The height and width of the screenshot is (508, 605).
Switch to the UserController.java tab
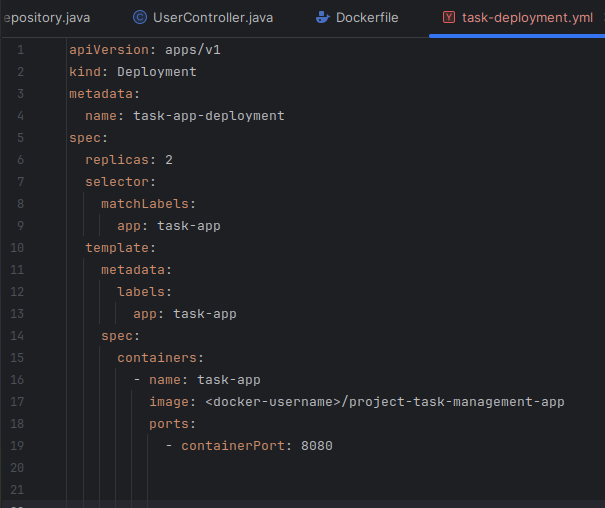coord(213,17)
